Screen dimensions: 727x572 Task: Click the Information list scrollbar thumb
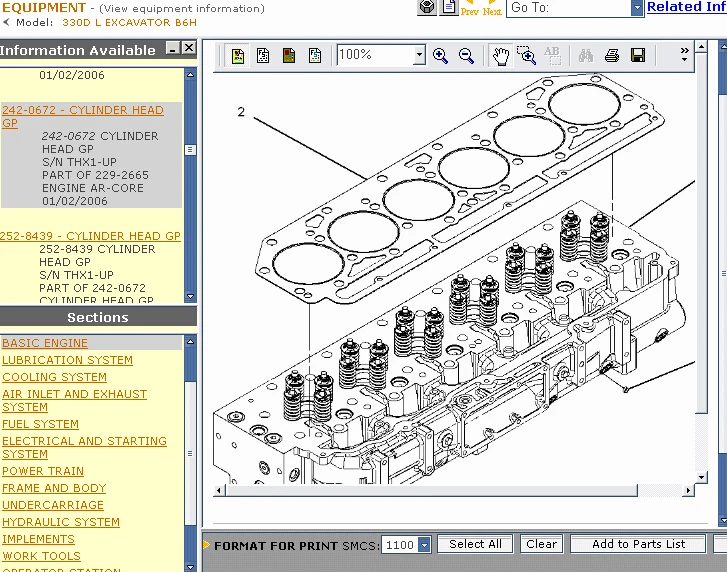[190, 150]
